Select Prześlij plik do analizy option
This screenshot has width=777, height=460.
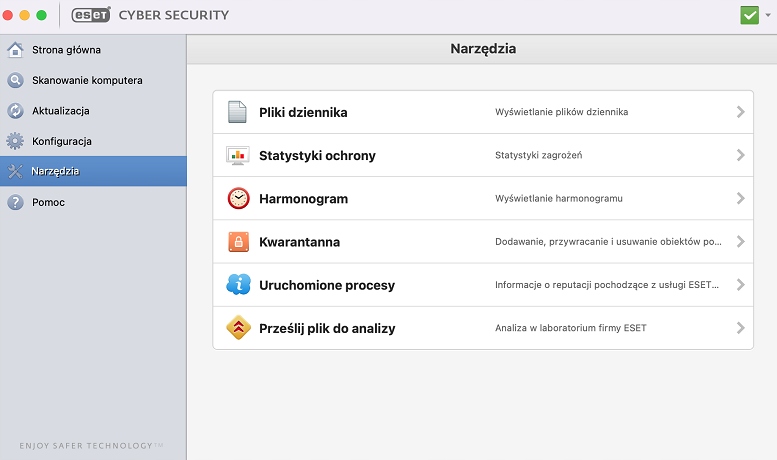(x=327, y=328)
